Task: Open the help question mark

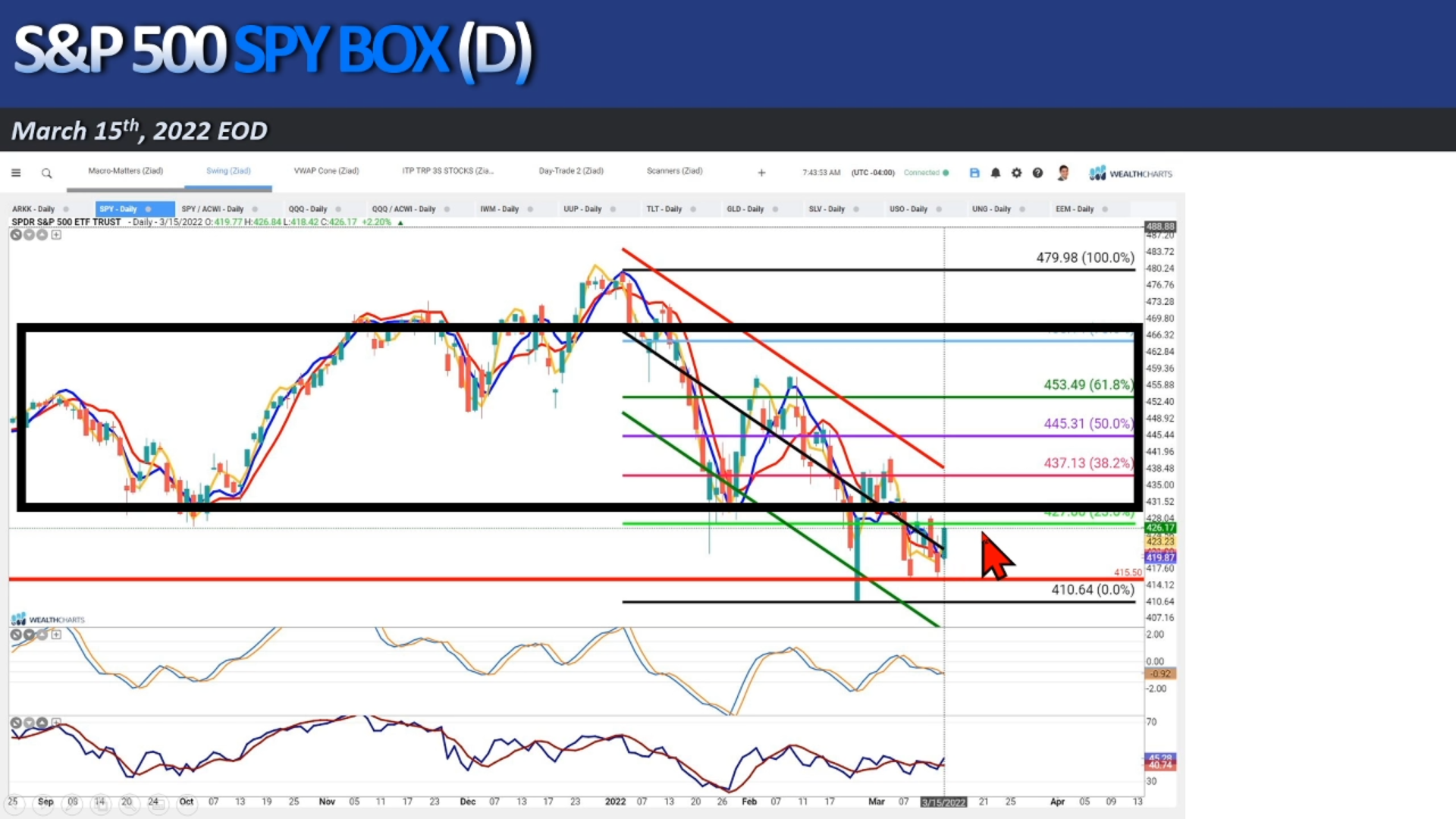Action: tap(1037, 173)
